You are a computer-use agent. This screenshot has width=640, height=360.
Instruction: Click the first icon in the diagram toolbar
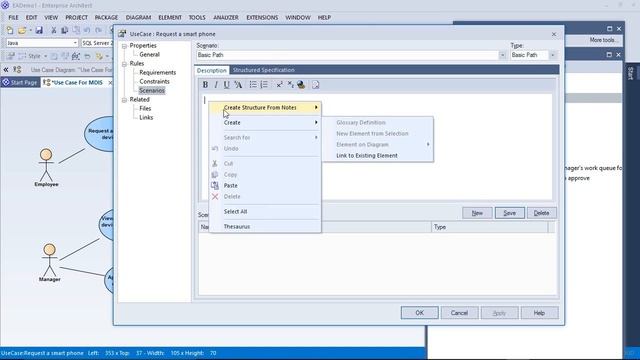11,56
